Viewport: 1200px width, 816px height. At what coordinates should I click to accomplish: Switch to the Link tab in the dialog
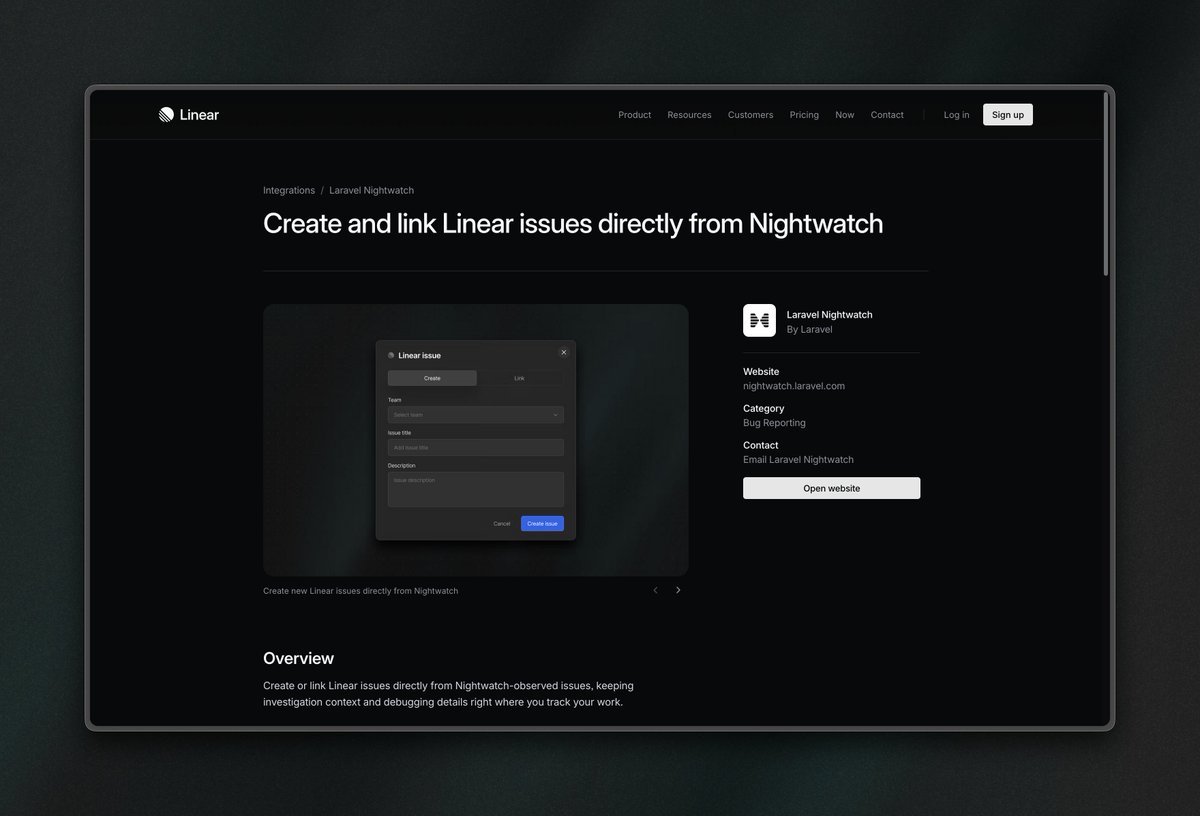pyautogui.click(x=519, y=377)
